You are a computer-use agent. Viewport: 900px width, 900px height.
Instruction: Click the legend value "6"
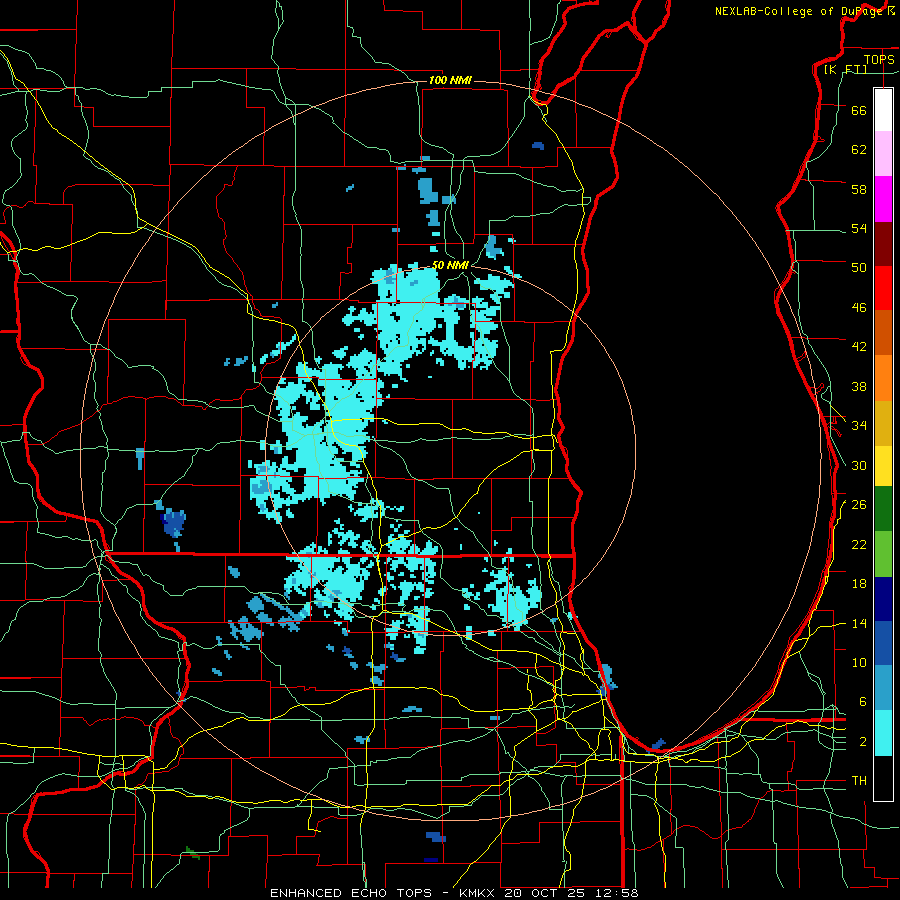[862, 702]
